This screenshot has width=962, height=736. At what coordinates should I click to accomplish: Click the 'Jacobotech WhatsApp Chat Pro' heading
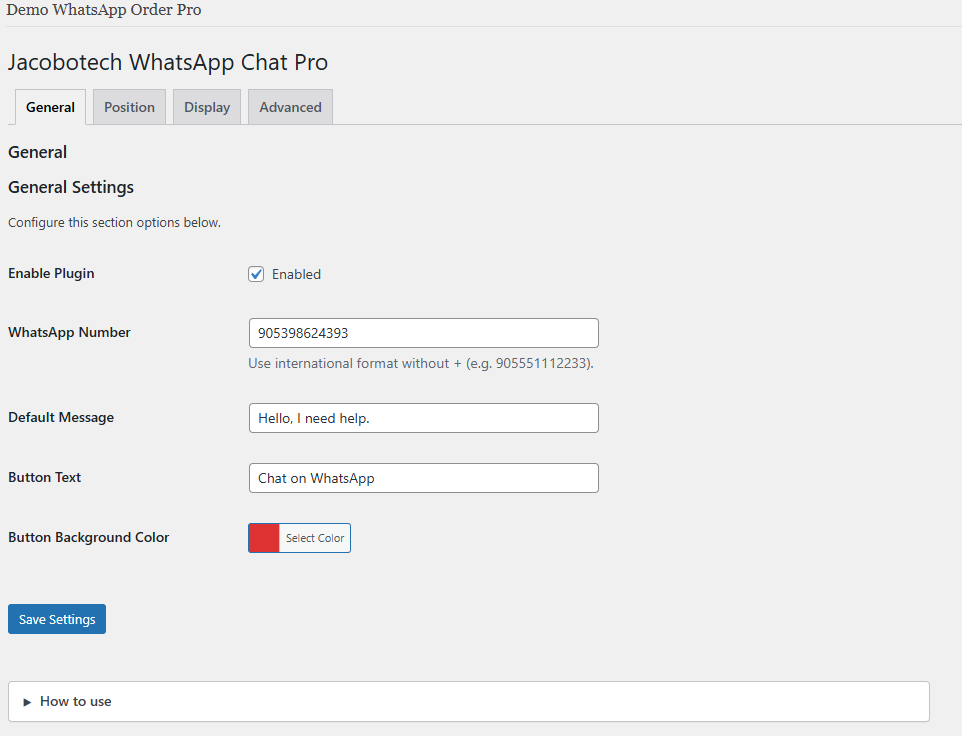tap(167, 63)
